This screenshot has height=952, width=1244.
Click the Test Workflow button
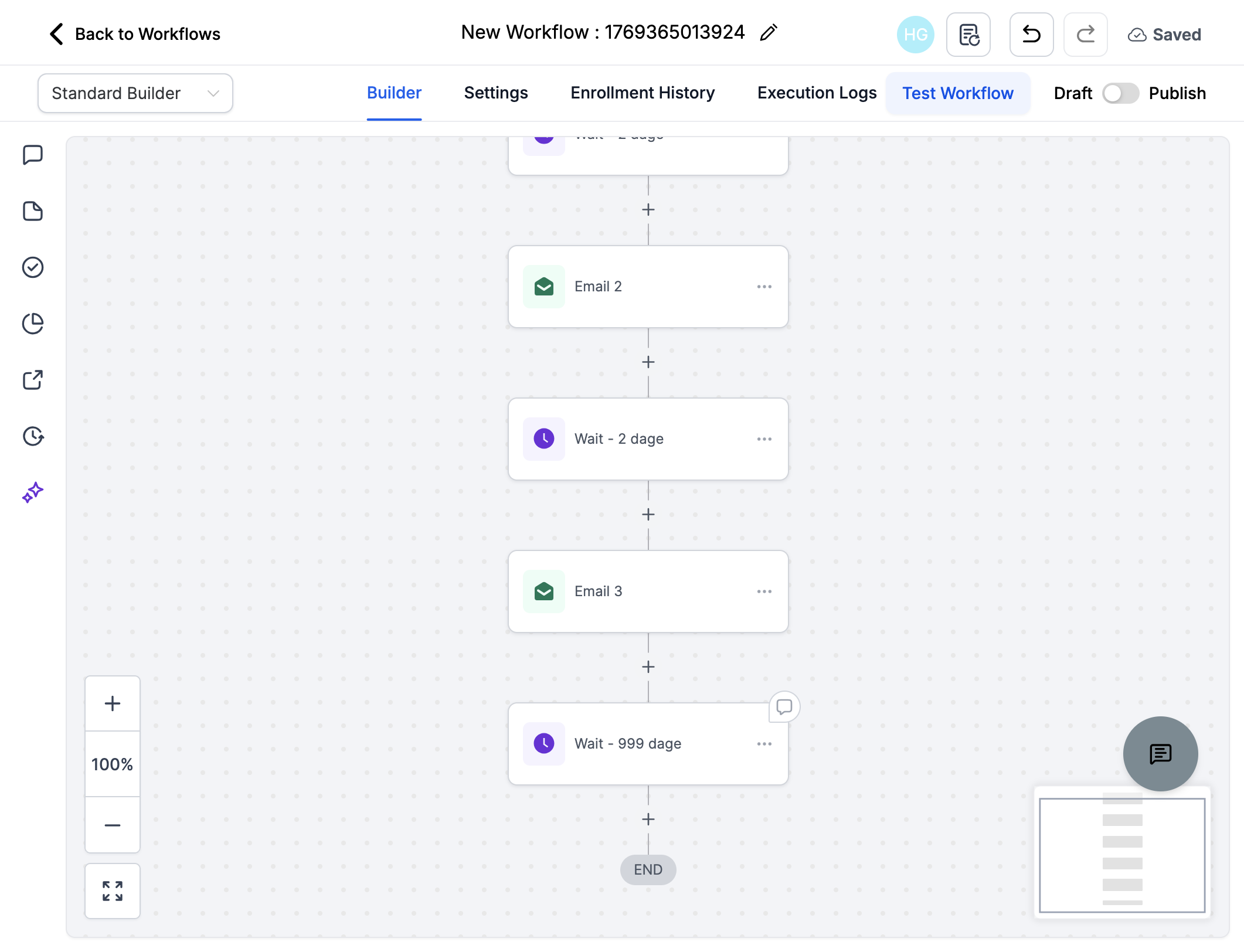pyautogui.click(x=958, y=93)
